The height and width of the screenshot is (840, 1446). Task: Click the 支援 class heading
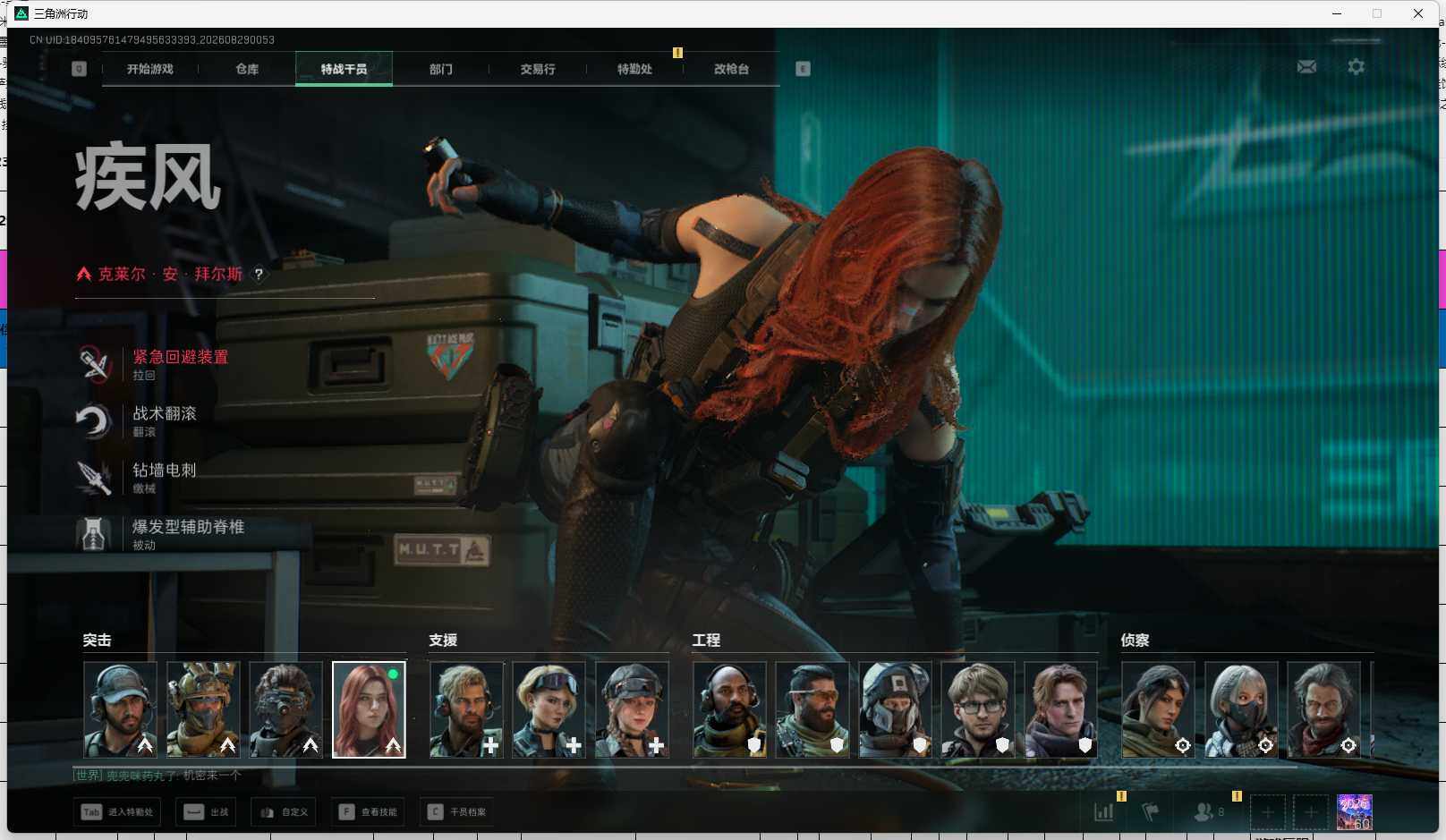click(443, 641)
